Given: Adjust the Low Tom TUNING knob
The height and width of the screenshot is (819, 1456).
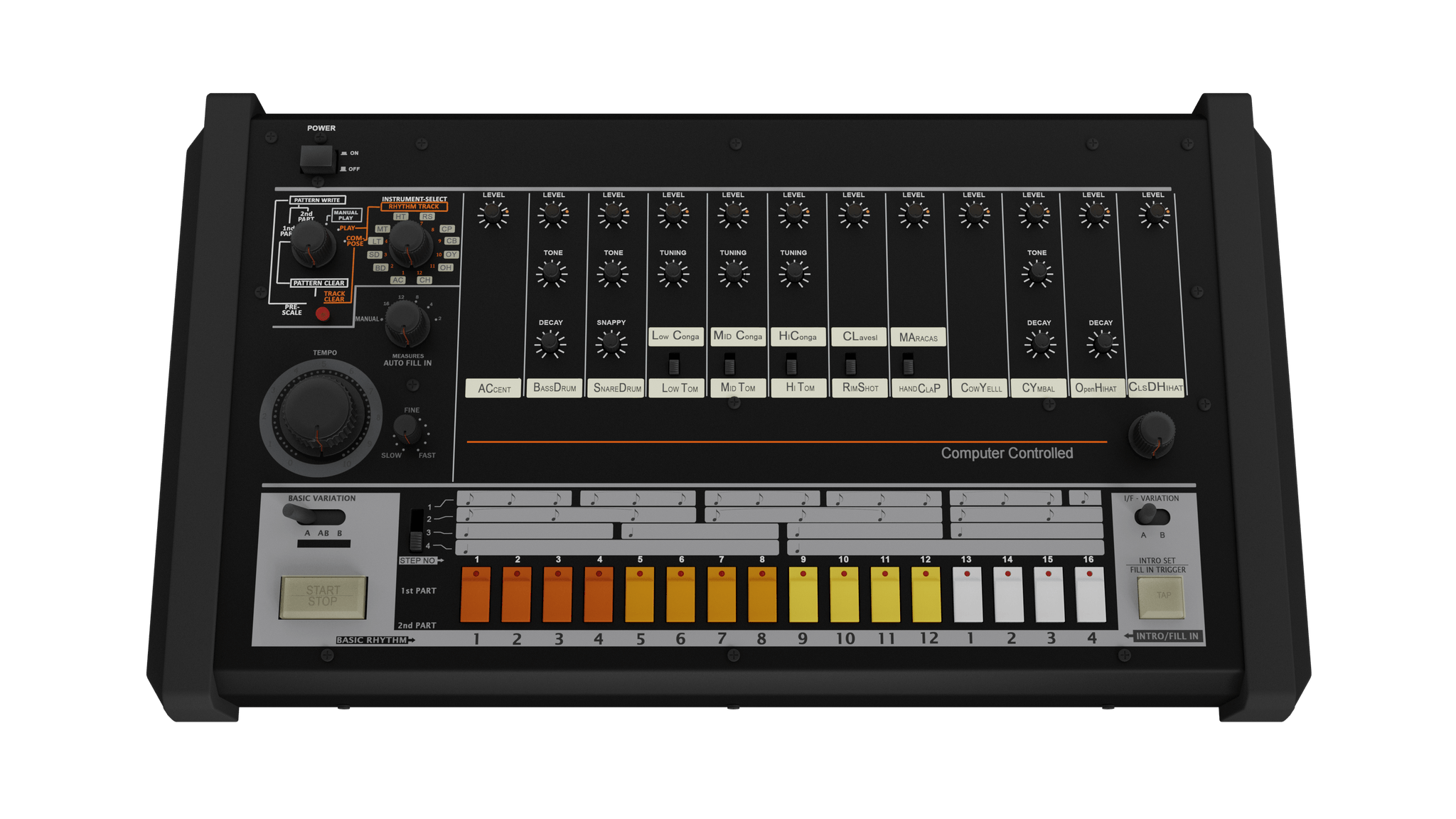Looking at the screenshot, I should pos(673,273).
